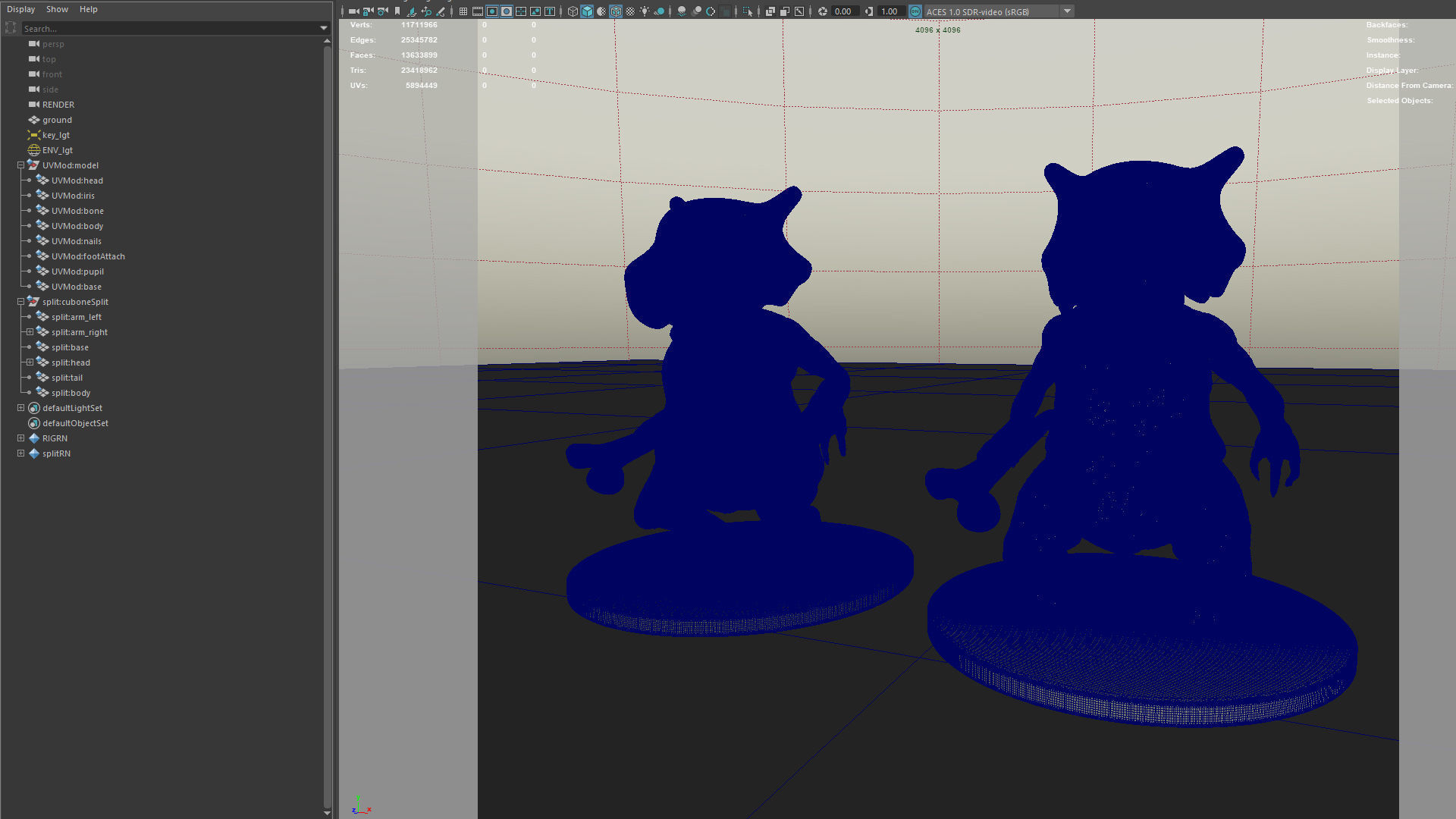Select the RENDER camera in outliner
Image resolution: width=1456 pixels, height=819 pixels.
tap(58, 105)
